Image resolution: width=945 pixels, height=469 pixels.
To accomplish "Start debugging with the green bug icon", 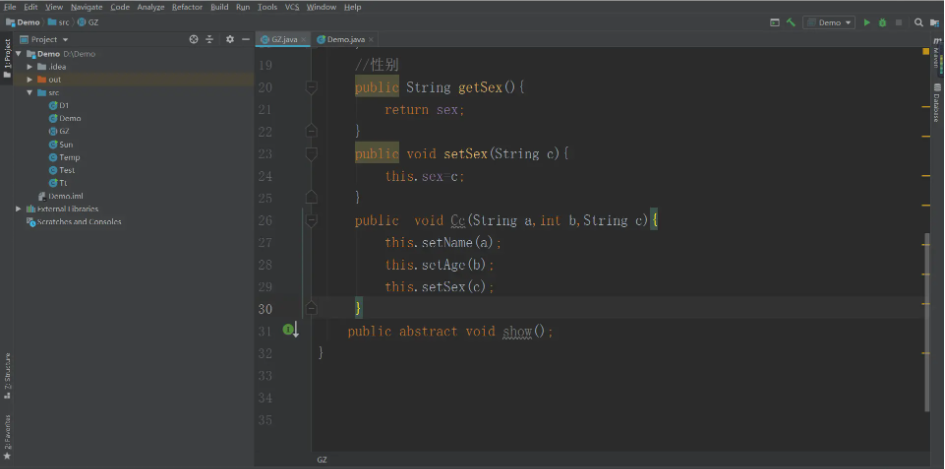I will pyautogui.click(x=882, y=22).
